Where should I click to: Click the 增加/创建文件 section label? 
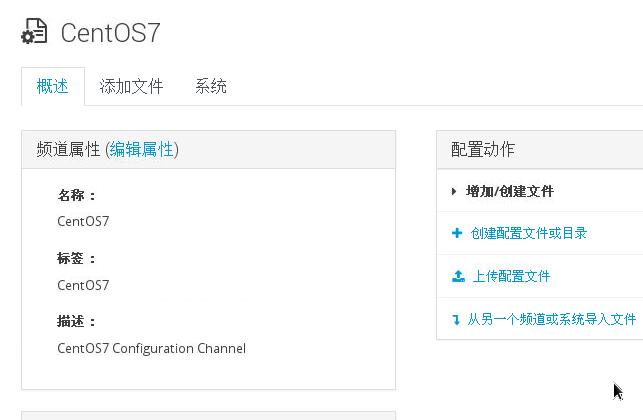pos(510,191)
